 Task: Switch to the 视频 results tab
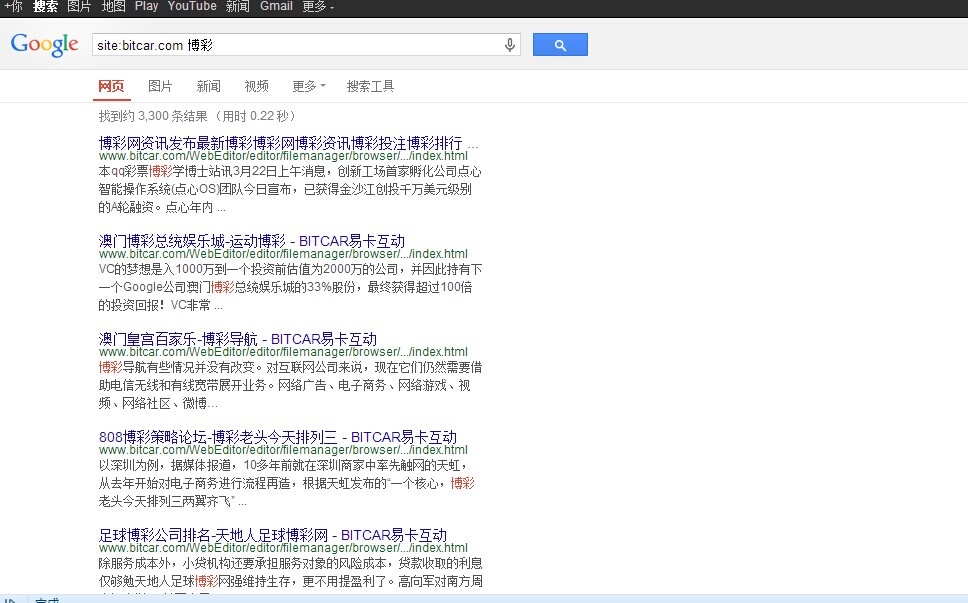pos(257,86)
